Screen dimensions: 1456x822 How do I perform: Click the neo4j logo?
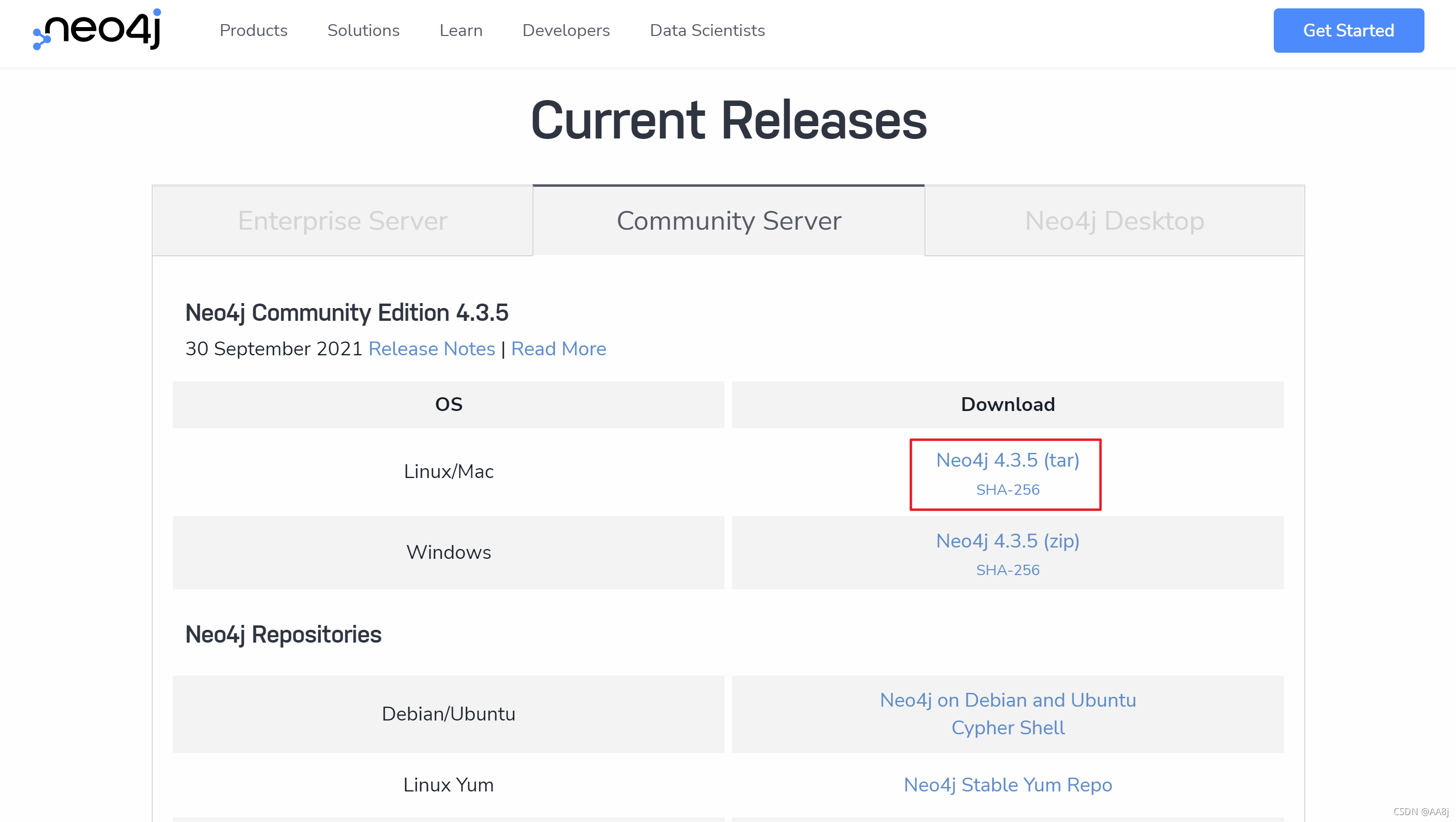tap(97, 30)
